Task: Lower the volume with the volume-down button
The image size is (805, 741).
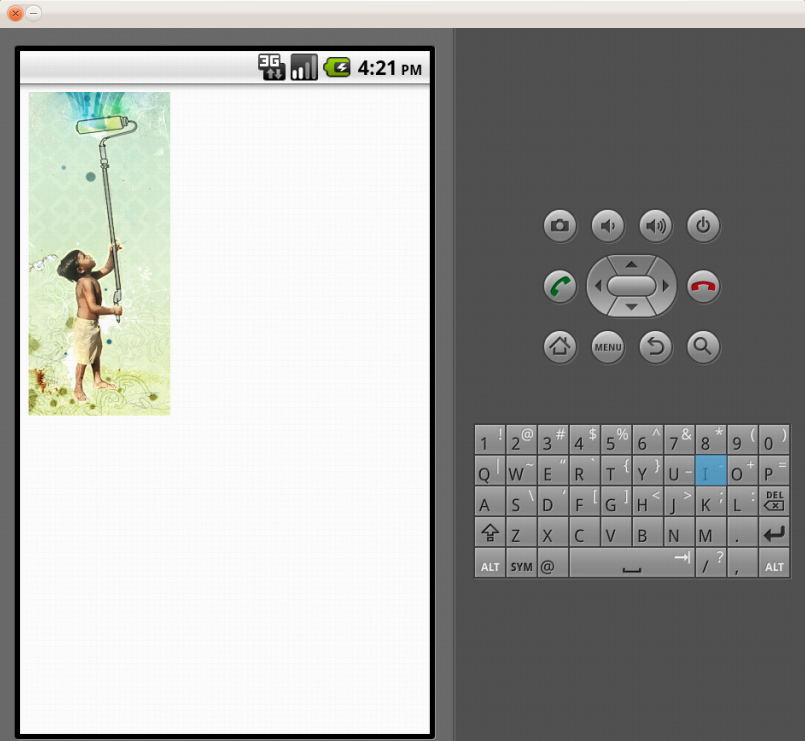Action: click(x=608, y=225)
